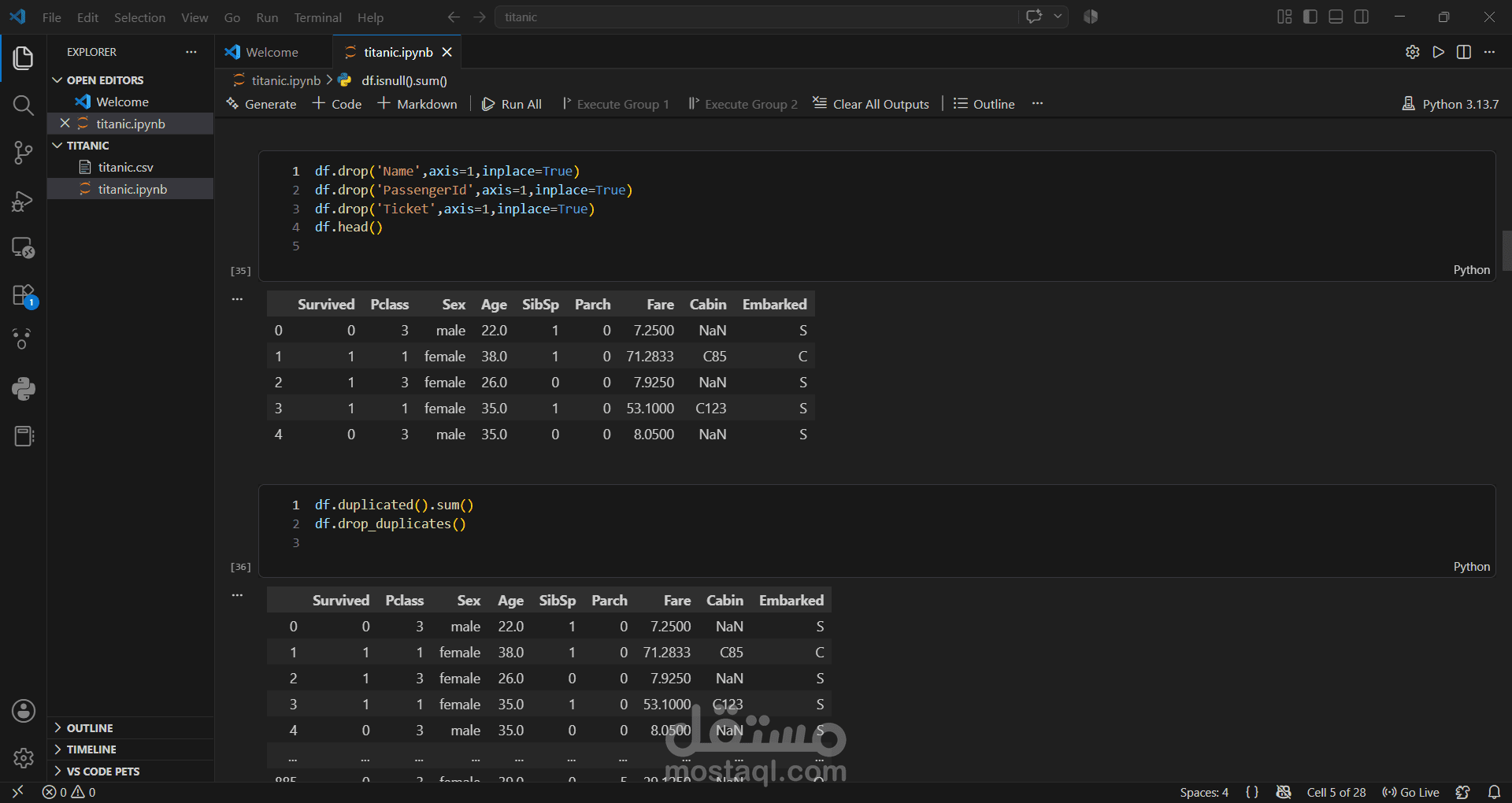Open Explorer views and more actions menu

point(191,52)
